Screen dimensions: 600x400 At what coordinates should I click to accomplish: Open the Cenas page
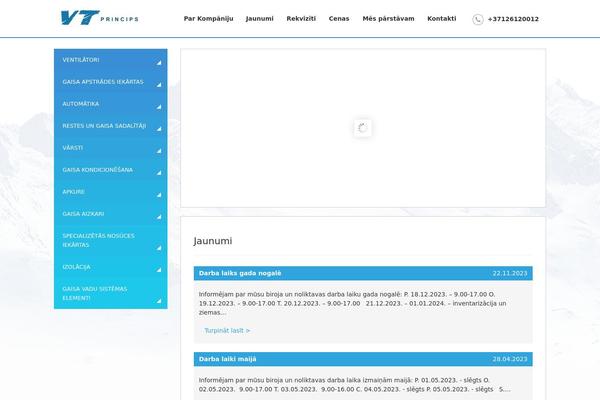339,18
